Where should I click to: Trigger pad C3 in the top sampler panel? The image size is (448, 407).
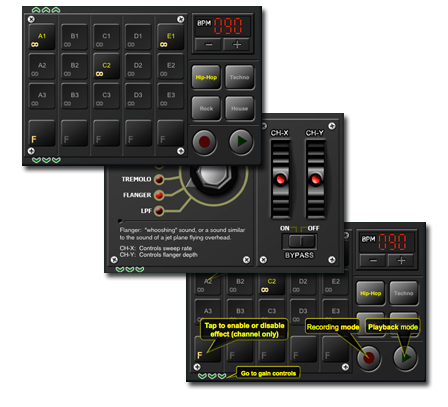[106, 96]
